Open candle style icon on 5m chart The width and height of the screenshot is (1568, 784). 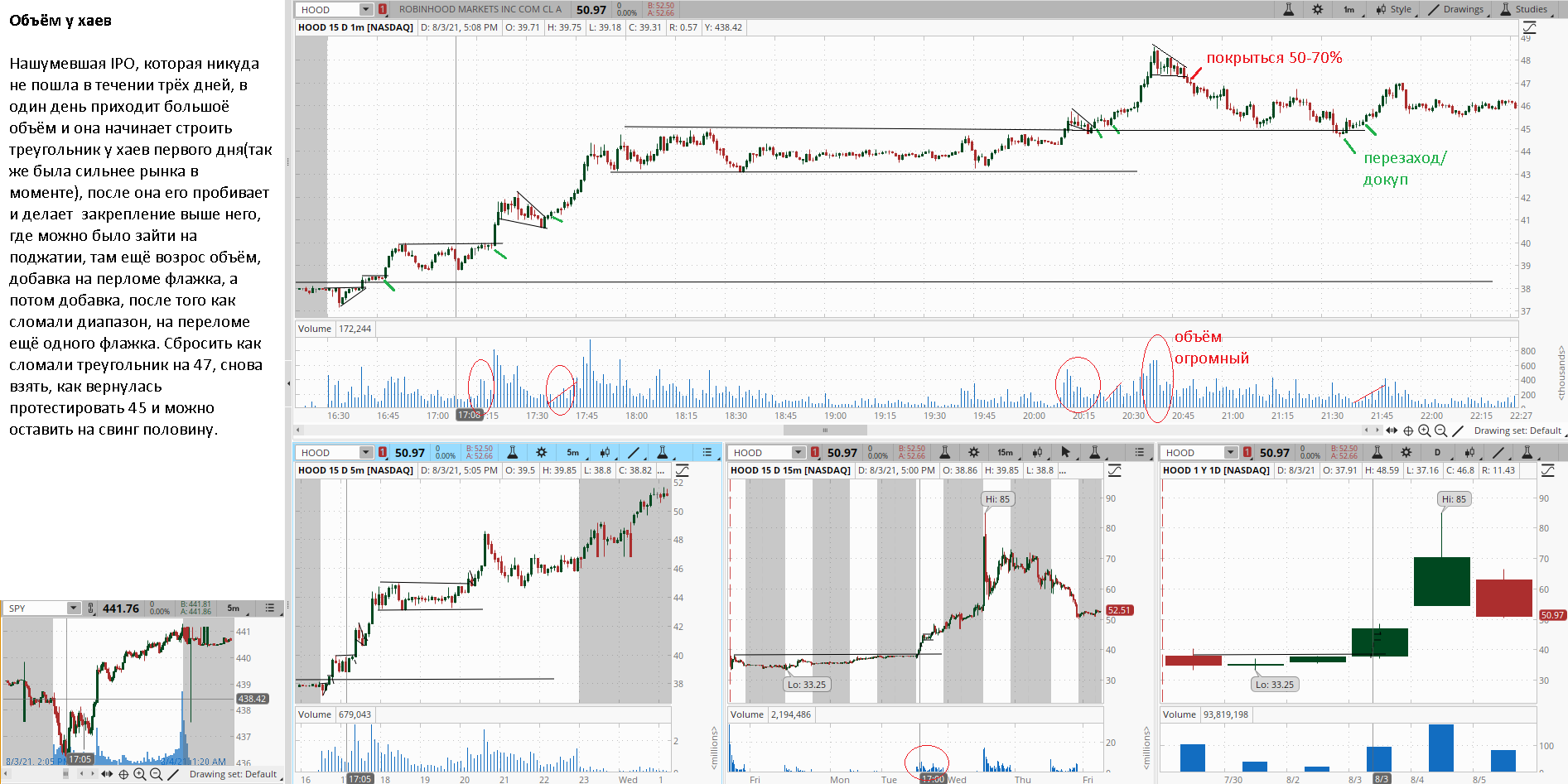click(605, 452)
